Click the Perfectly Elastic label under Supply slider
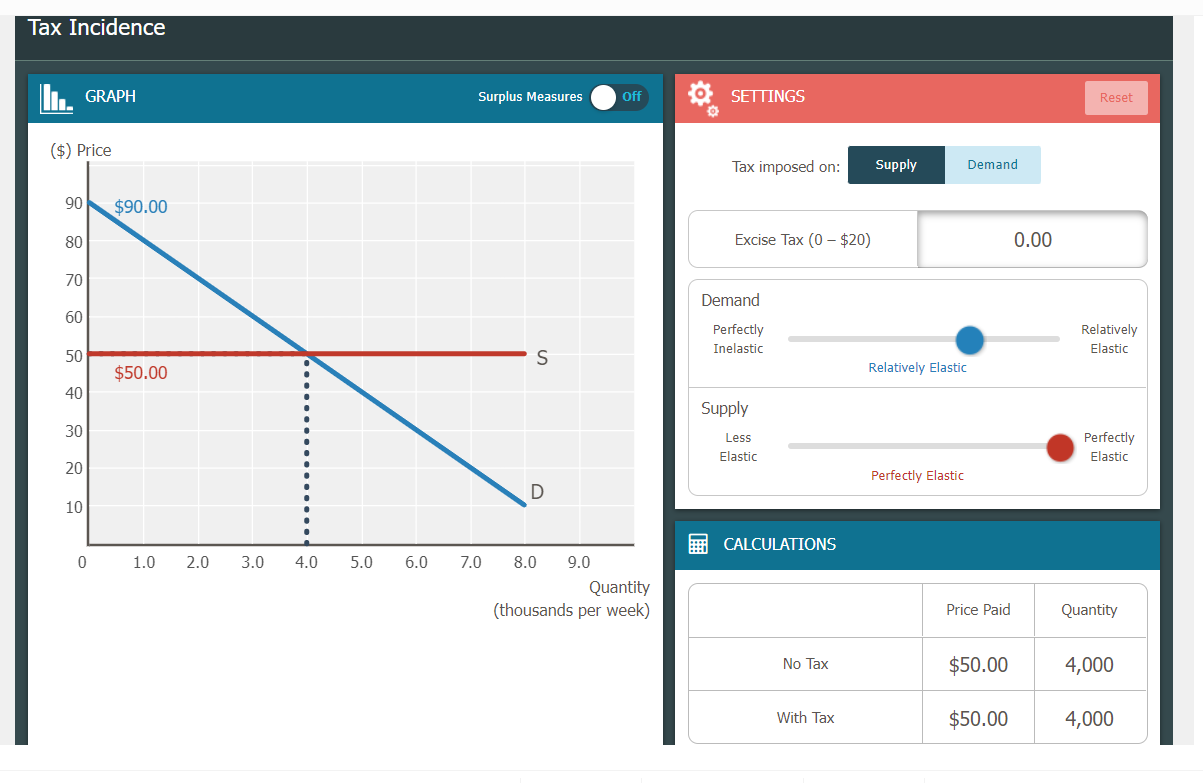Screen dimensions: 1203x783 (917, 475)
